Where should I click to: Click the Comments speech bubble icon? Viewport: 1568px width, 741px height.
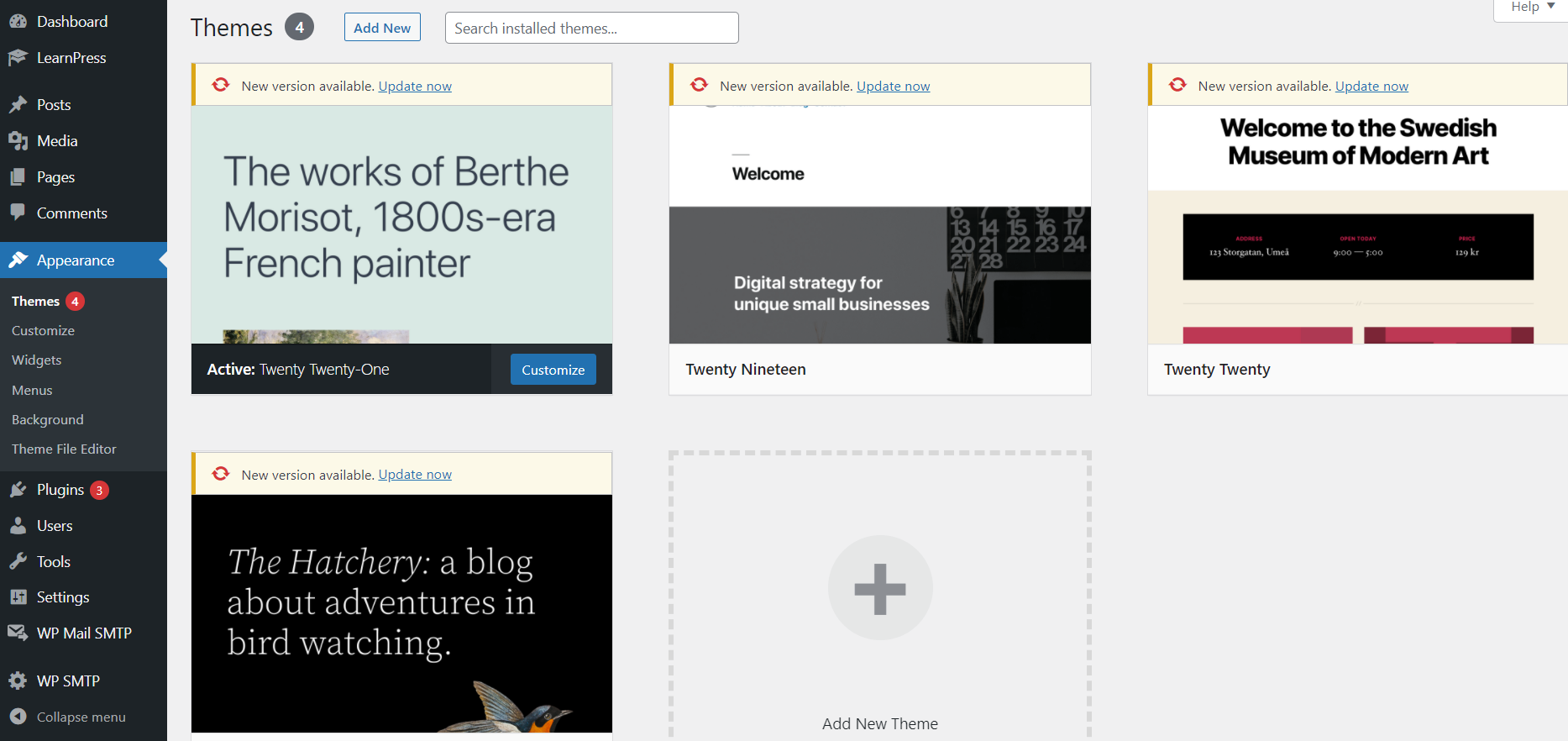coord(18,213)
